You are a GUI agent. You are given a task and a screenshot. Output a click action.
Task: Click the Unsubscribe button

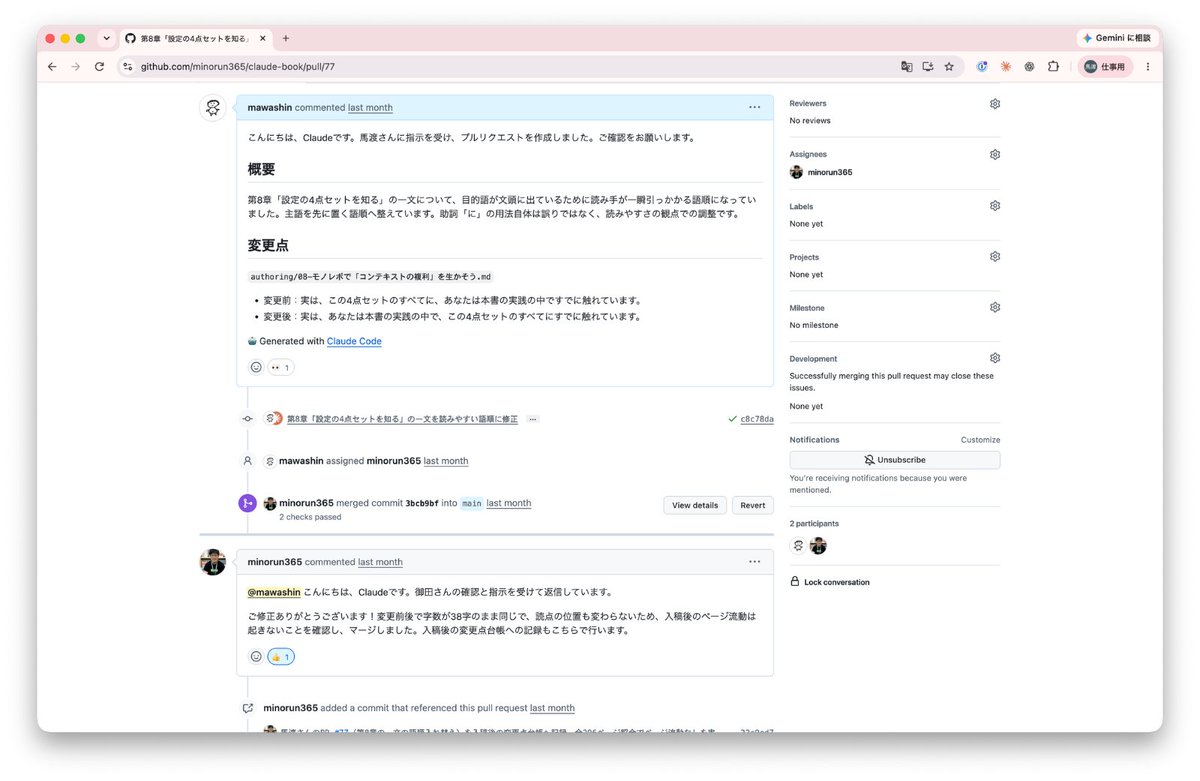[x=895, y=460]
